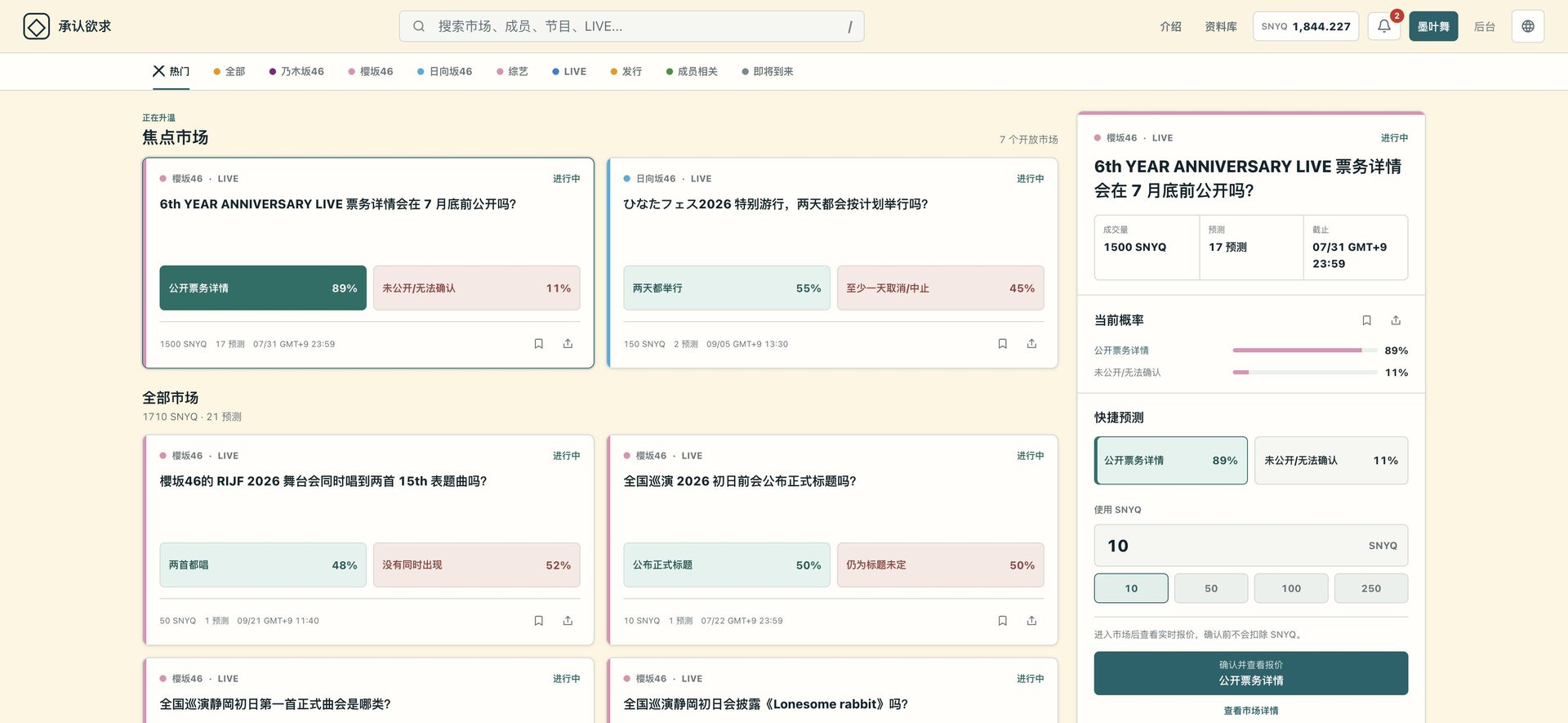This screenshot has height=723, width=1568.
Task: Share the market from 当前概率 panel
Action: [x=1396, y=320]
